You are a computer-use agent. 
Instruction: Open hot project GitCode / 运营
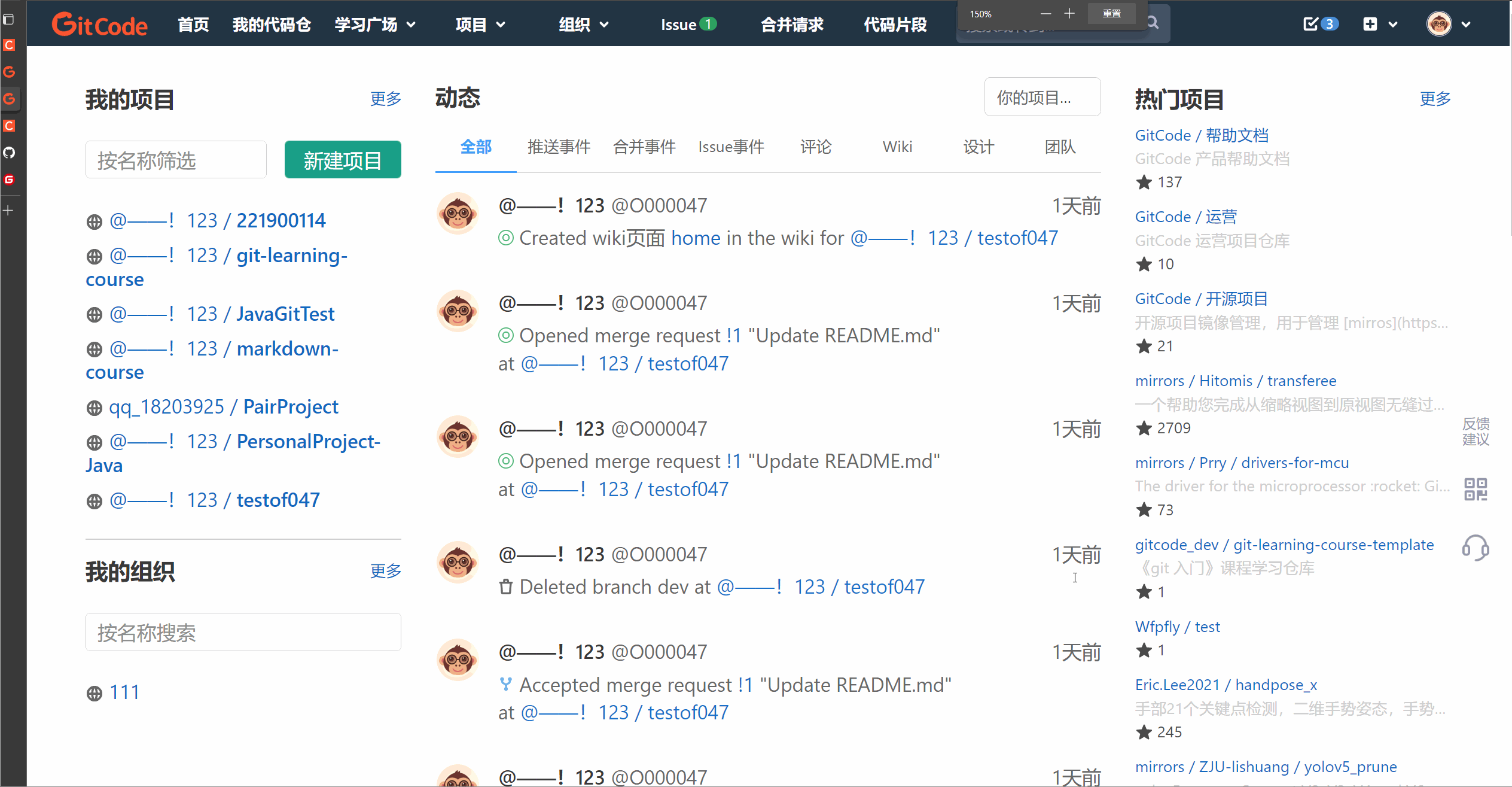click(x=1186, y=217)
